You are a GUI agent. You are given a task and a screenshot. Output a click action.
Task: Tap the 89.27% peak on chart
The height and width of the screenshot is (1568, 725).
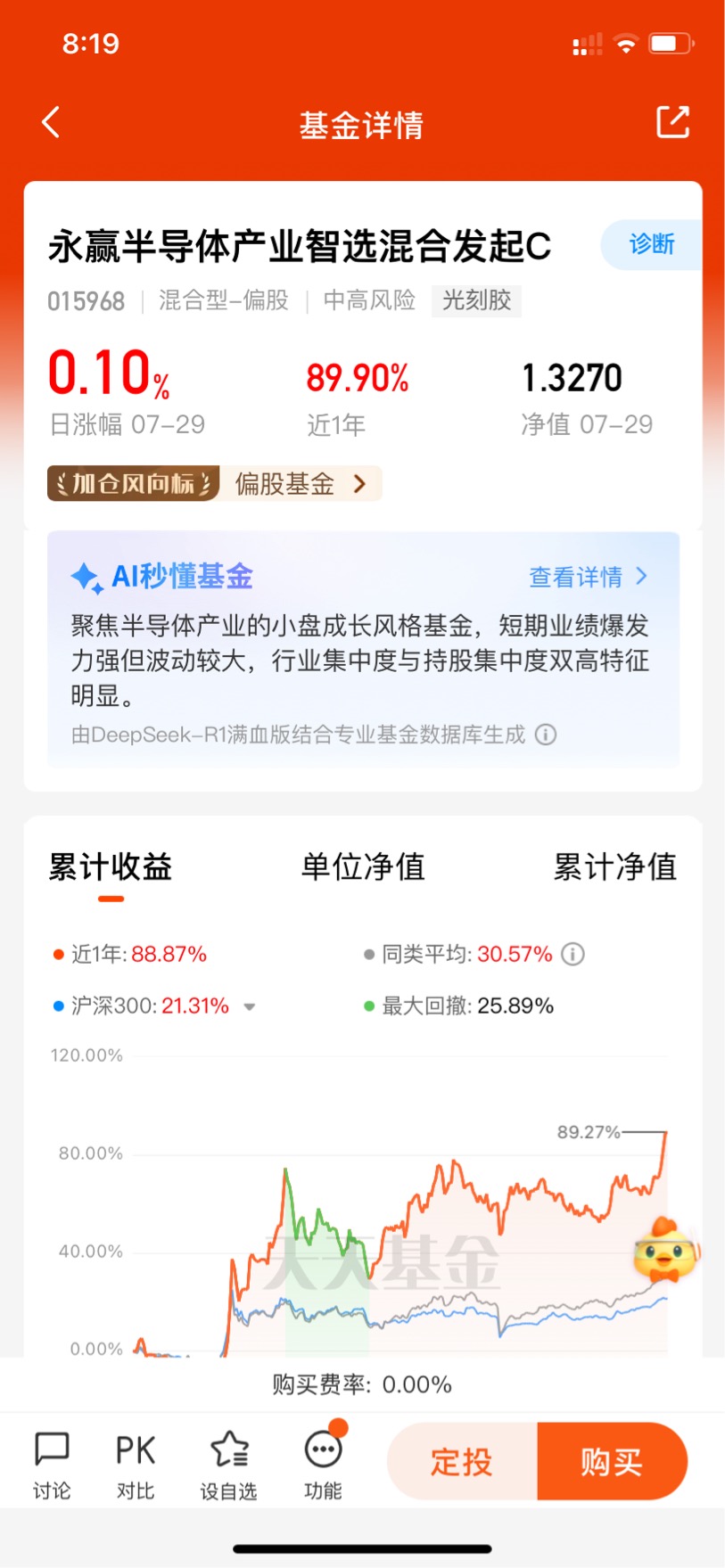589,1132
